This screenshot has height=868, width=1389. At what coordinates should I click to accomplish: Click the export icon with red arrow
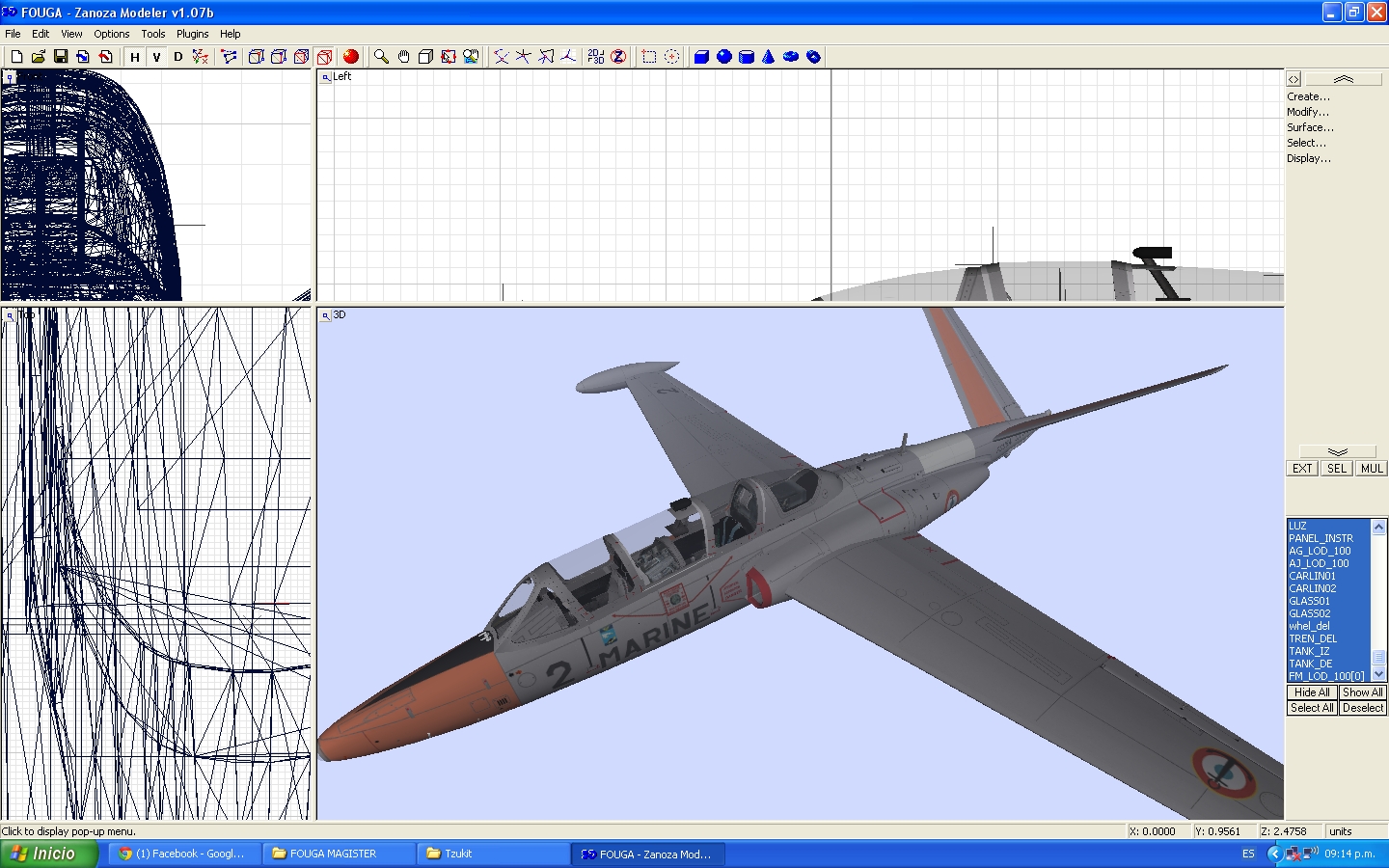coord(105,57)
